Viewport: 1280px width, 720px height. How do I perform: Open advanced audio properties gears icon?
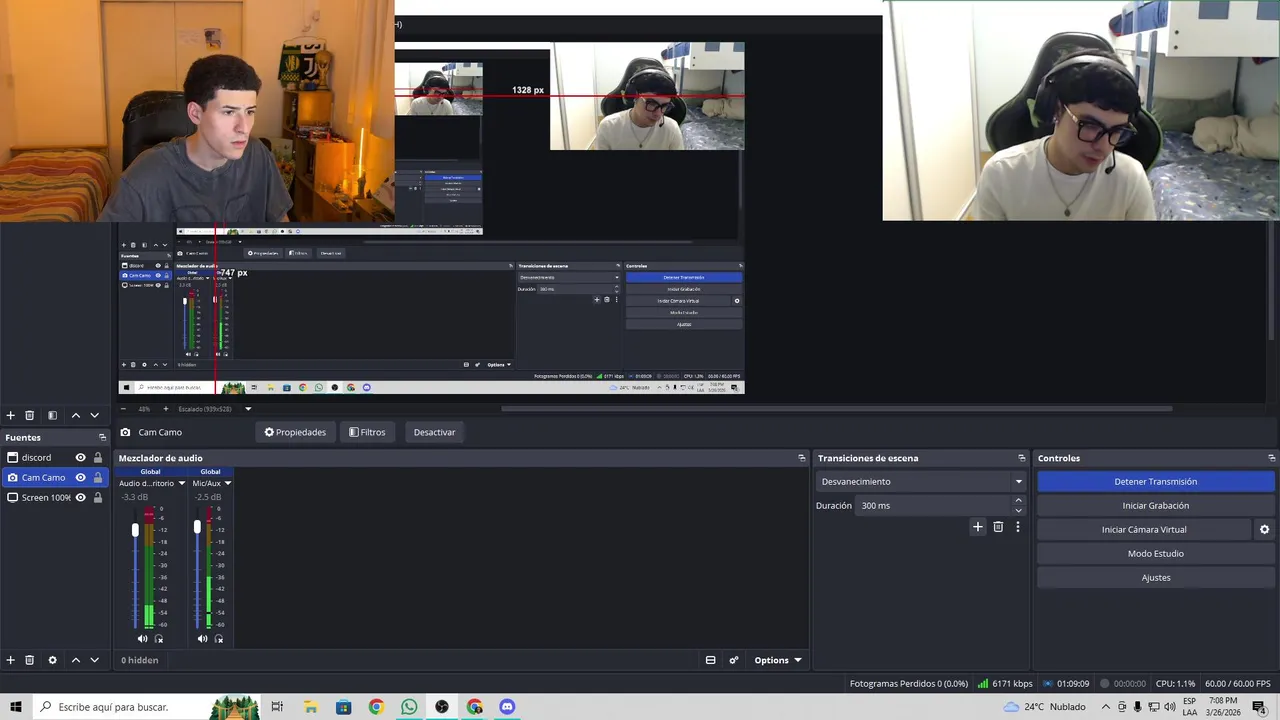(734, 660)
